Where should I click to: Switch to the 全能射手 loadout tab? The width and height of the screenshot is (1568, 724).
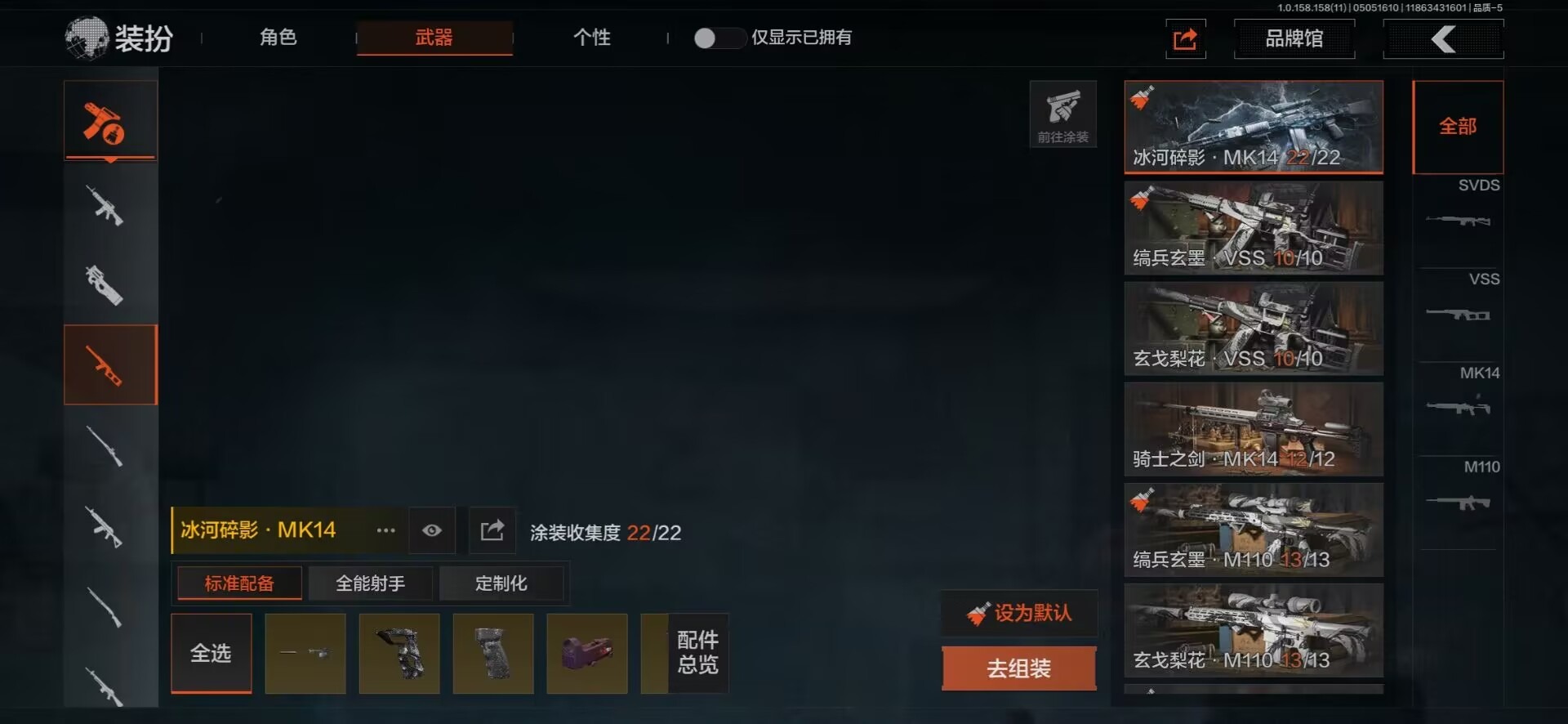pyautogui.click(x=371, y=583)
